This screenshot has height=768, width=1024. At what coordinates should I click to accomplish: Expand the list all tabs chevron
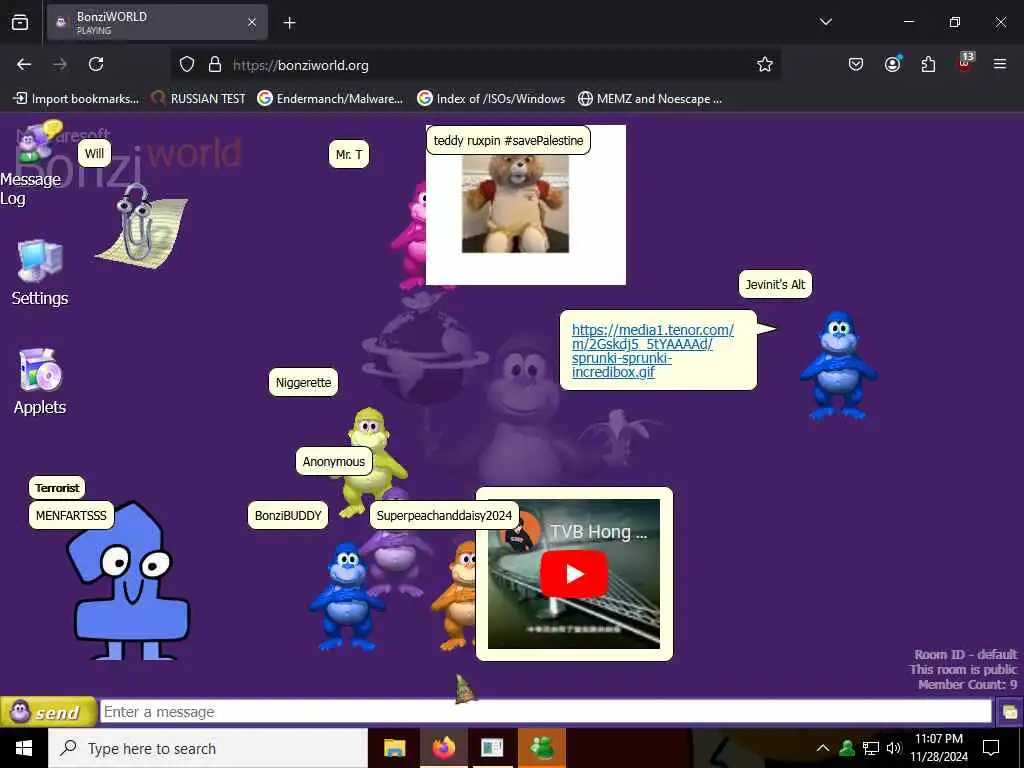825,22
